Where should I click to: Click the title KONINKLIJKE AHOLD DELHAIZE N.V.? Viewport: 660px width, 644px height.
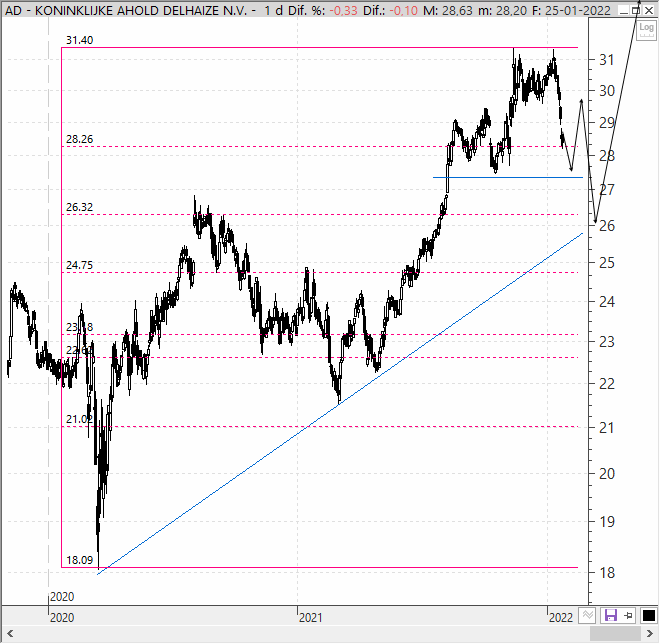click(141, 11)
